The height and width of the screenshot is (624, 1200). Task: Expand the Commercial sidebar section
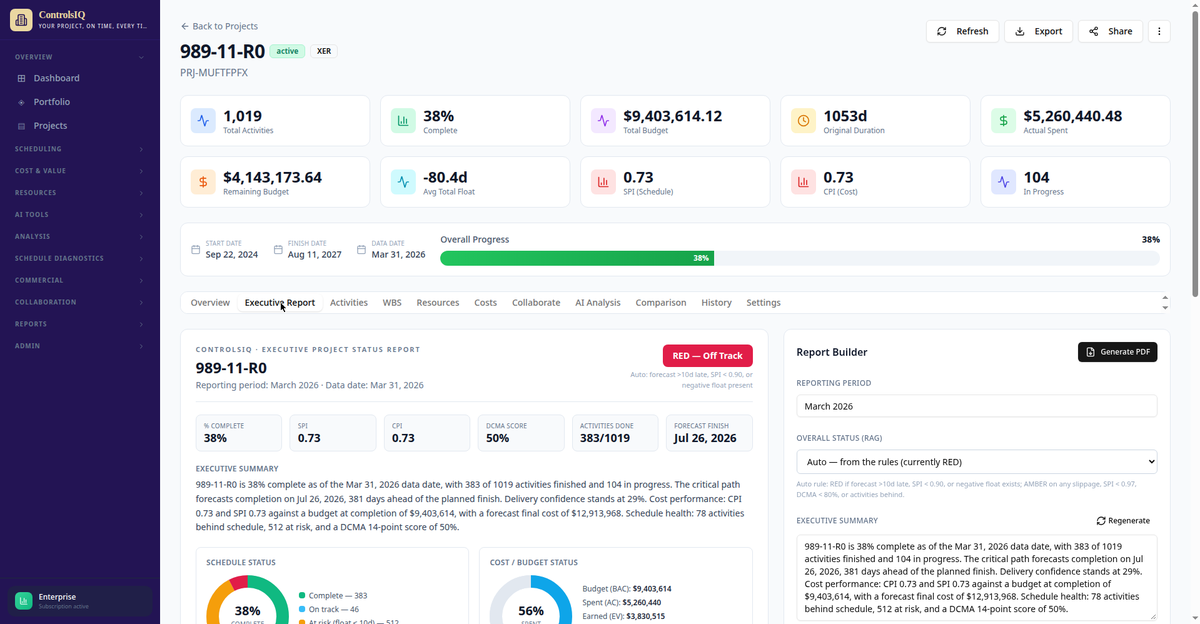(80, 280)
